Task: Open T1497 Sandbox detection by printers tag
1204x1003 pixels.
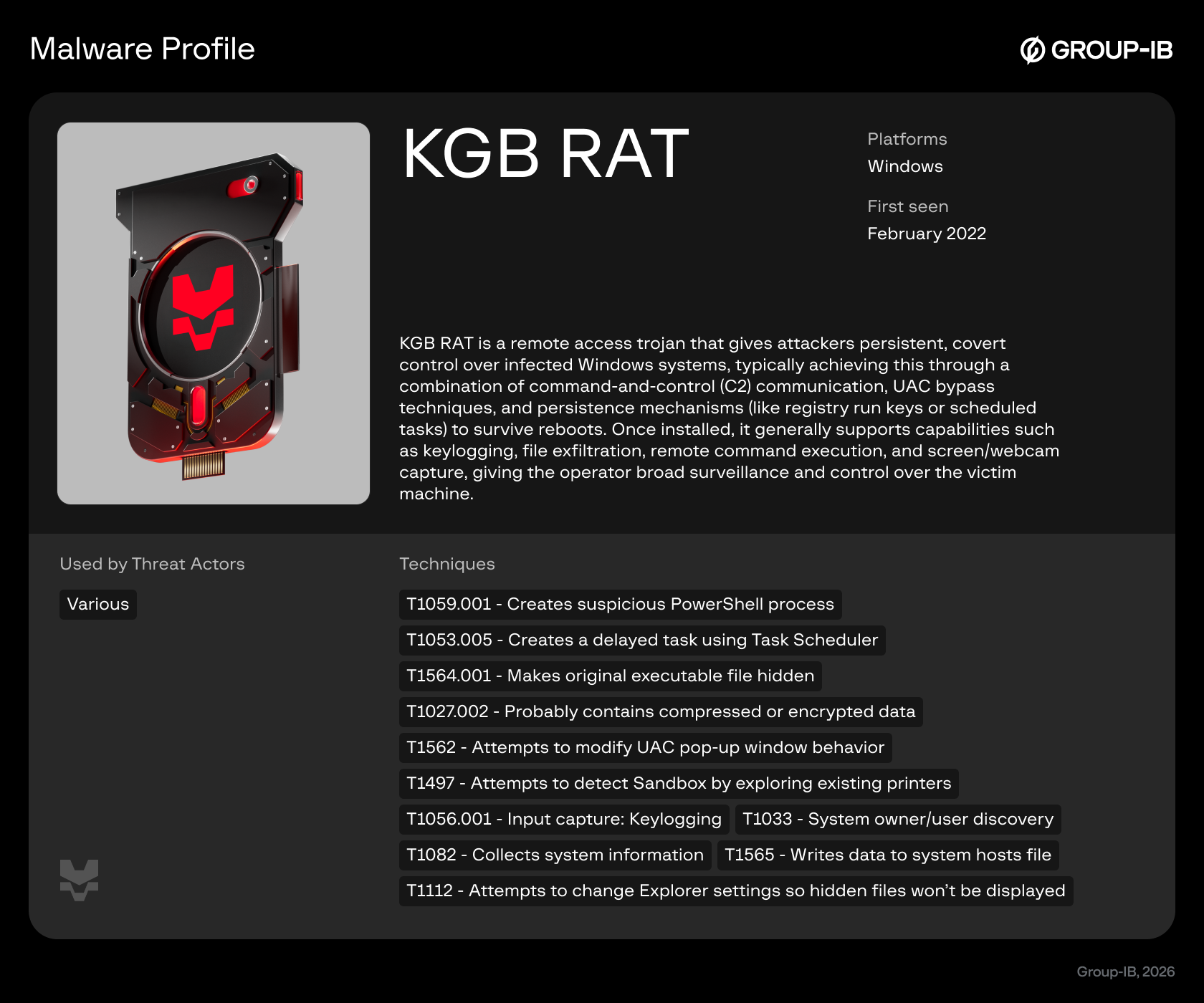Action: point(679,783)
